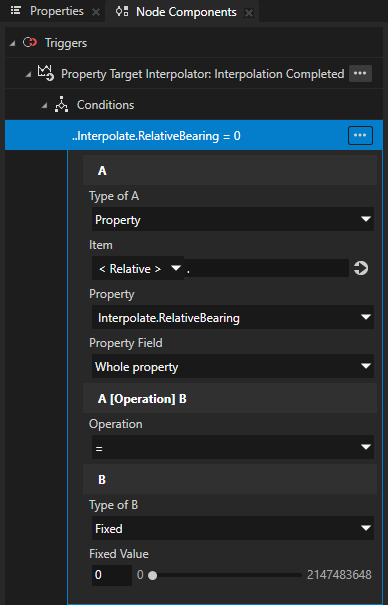
Task: Click the Fixed Value slider handle
Action: pyautogui.click(x=153, y=575)
